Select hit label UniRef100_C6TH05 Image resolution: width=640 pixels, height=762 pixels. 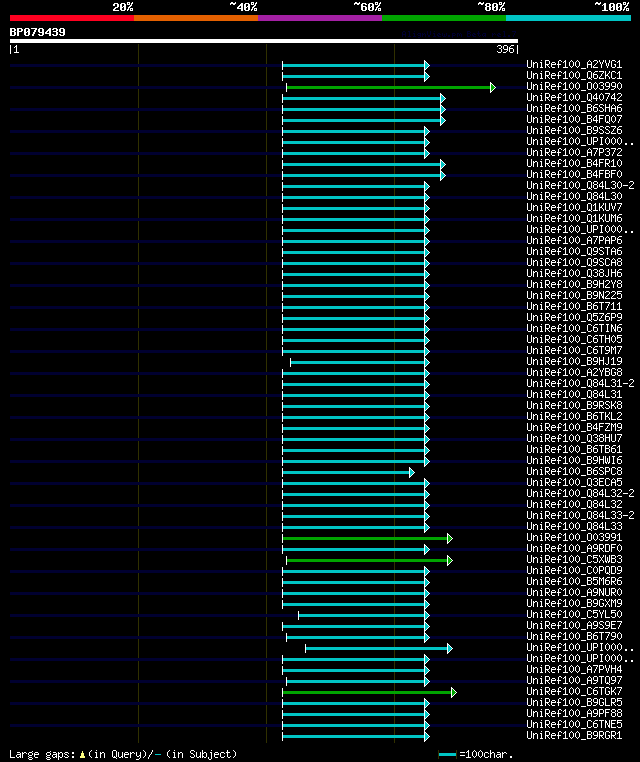(574, 339)
